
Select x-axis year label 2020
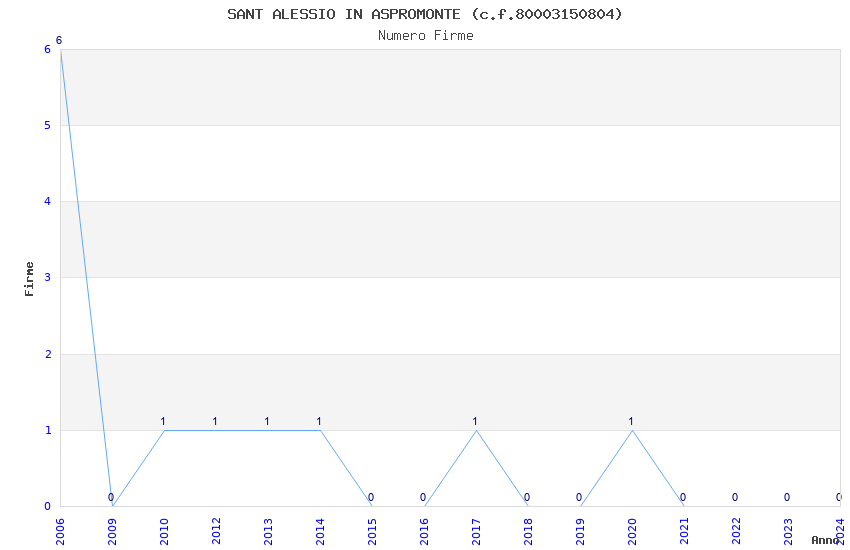pyautogui.click(x=633, y=532)
